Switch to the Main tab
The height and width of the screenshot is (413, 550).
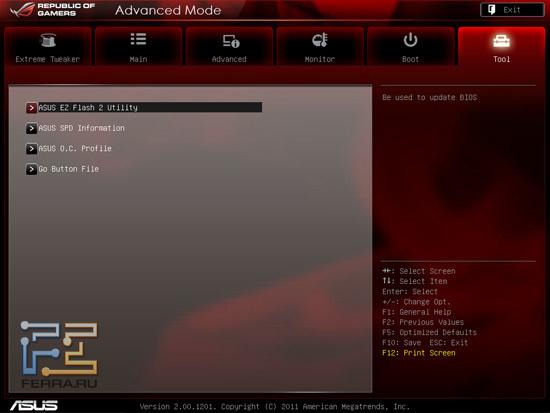[x=139, y=46]
